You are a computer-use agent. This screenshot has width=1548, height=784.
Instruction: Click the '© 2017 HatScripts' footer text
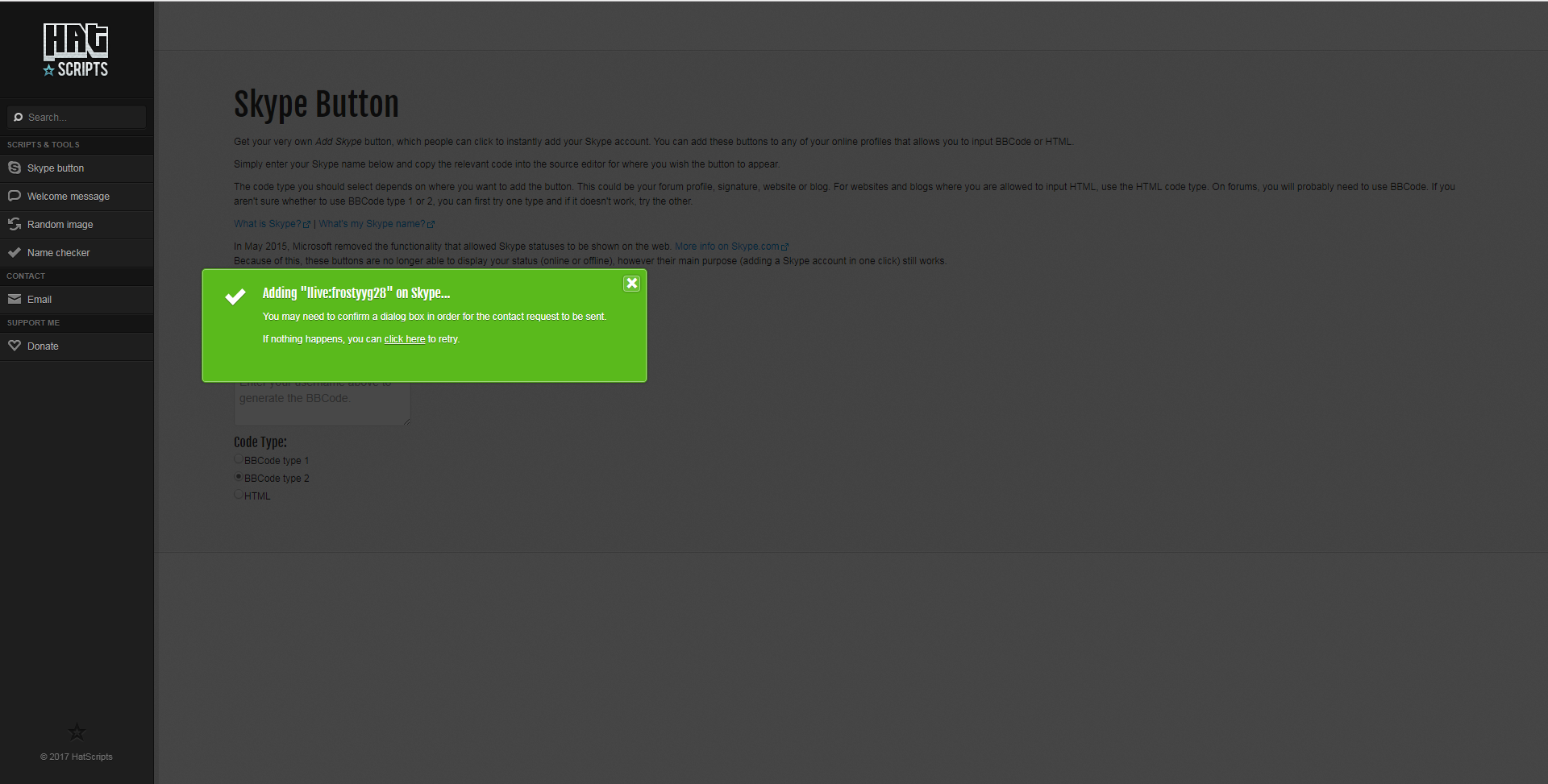pos(77,757)
